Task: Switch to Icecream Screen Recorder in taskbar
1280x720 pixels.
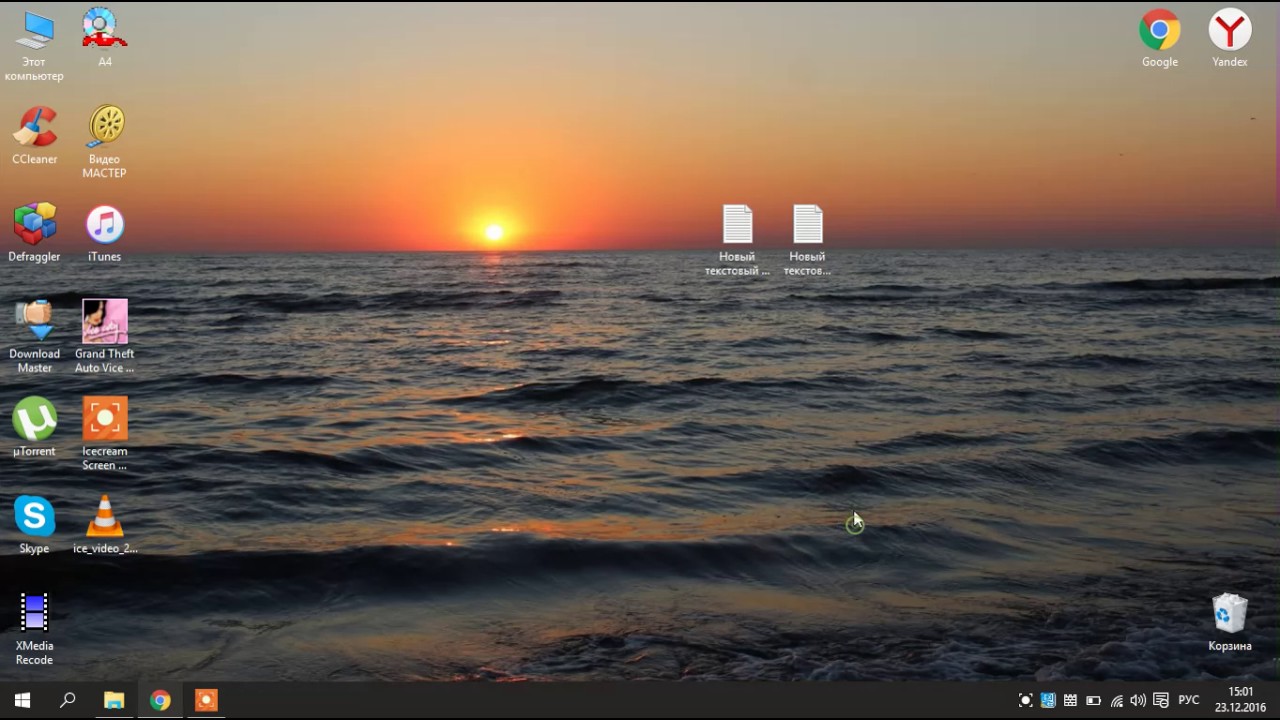Action: pos(206,700)
